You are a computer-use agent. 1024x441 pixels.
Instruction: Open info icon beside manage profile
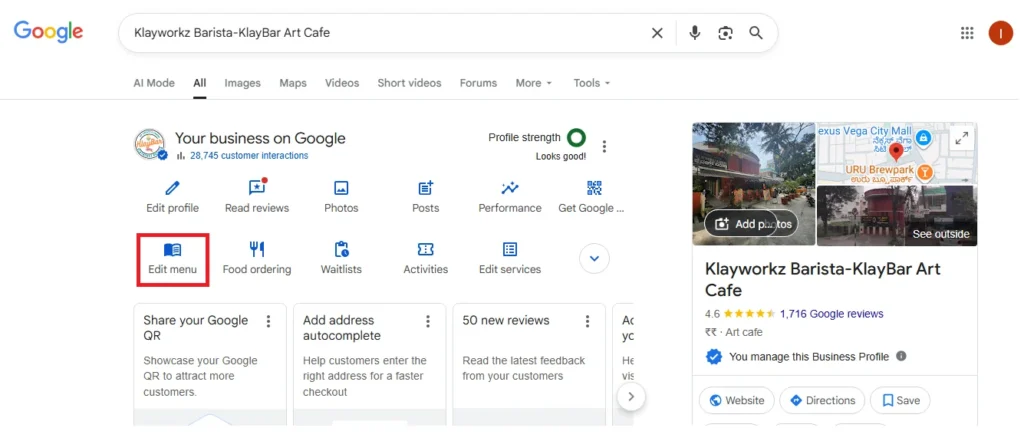tap(901, 356)
